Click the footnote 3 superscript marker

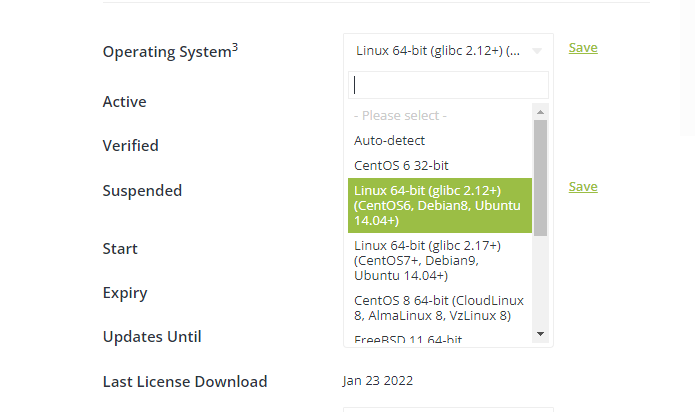tap(235, 46)
